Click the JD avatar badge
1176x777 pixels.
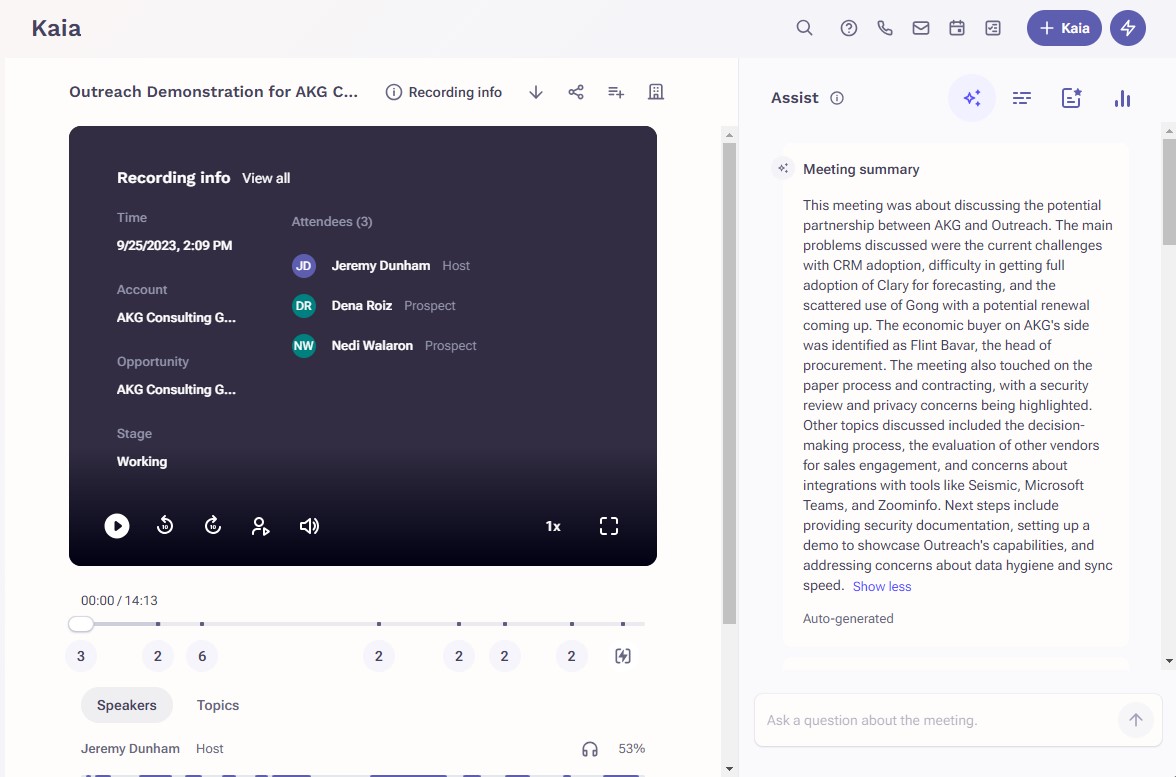coord(304,266)
